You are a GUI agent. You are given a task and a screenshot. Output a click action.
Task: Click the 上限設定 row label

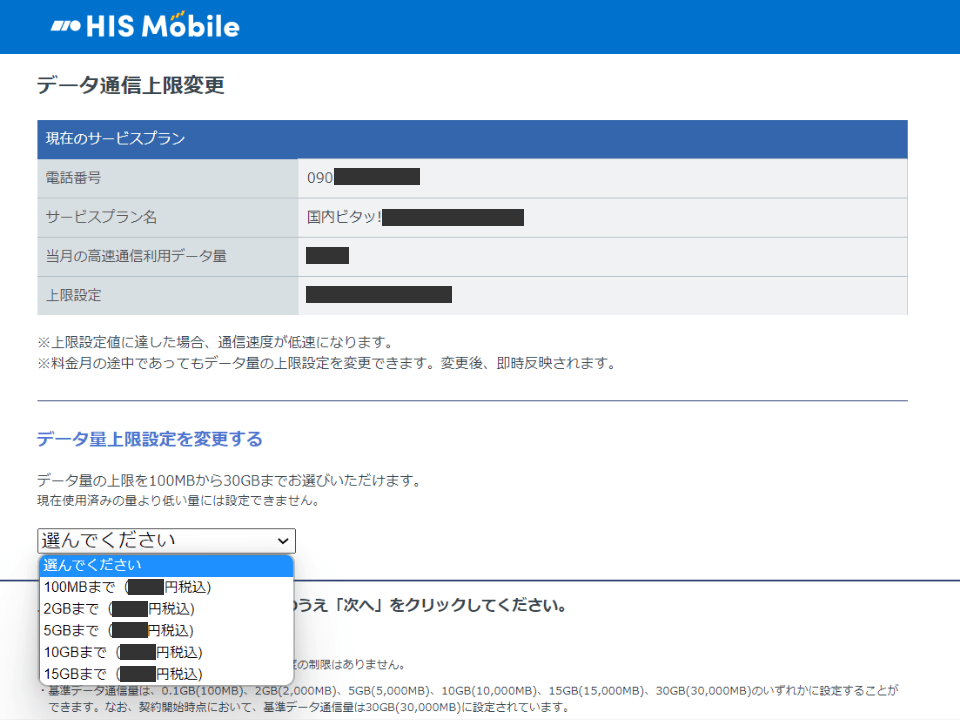pyautogui.click(x=73, y=295)
